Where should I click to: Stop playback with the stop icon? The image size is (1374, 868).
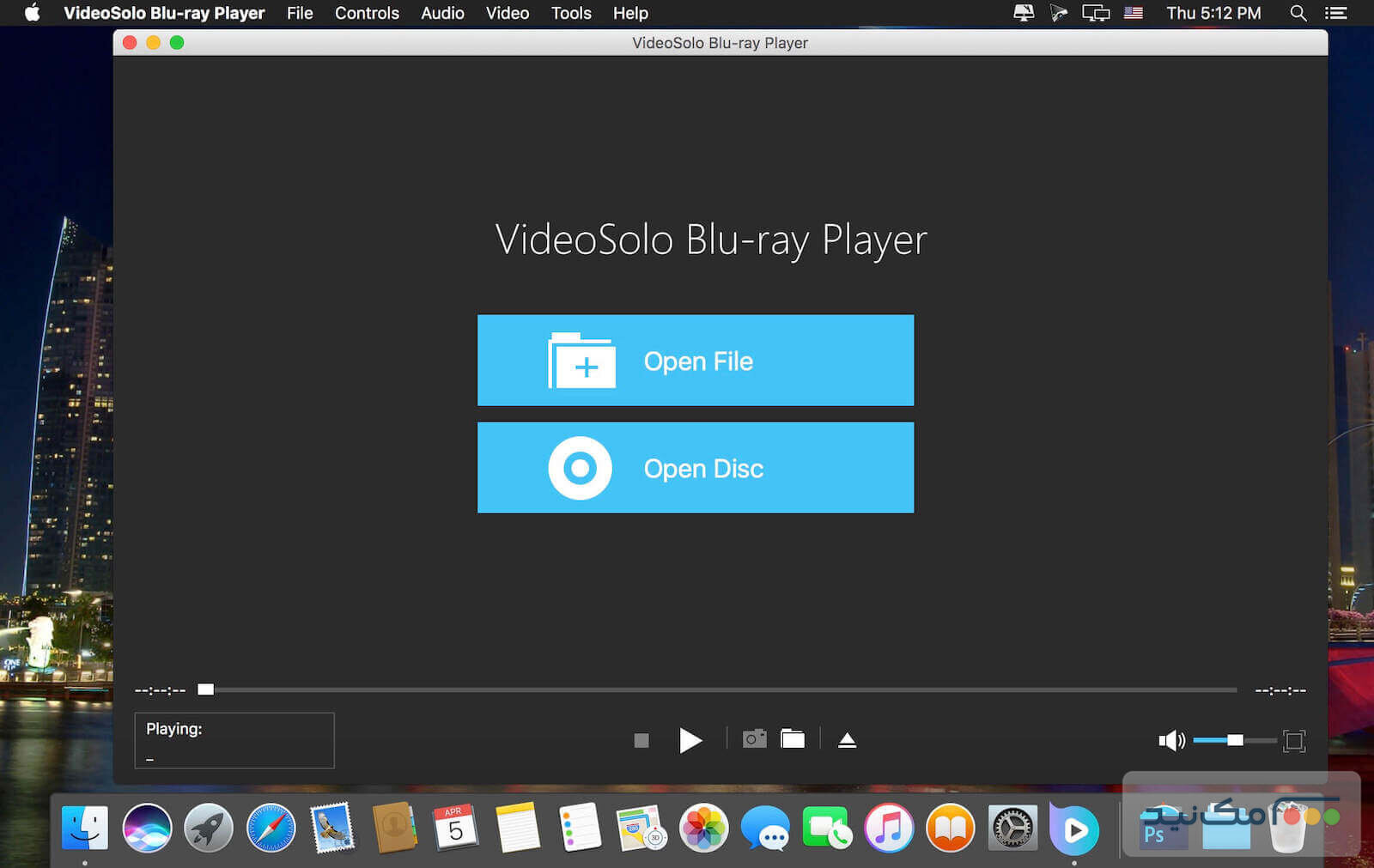pyautogui.click(x=641, y=739)
